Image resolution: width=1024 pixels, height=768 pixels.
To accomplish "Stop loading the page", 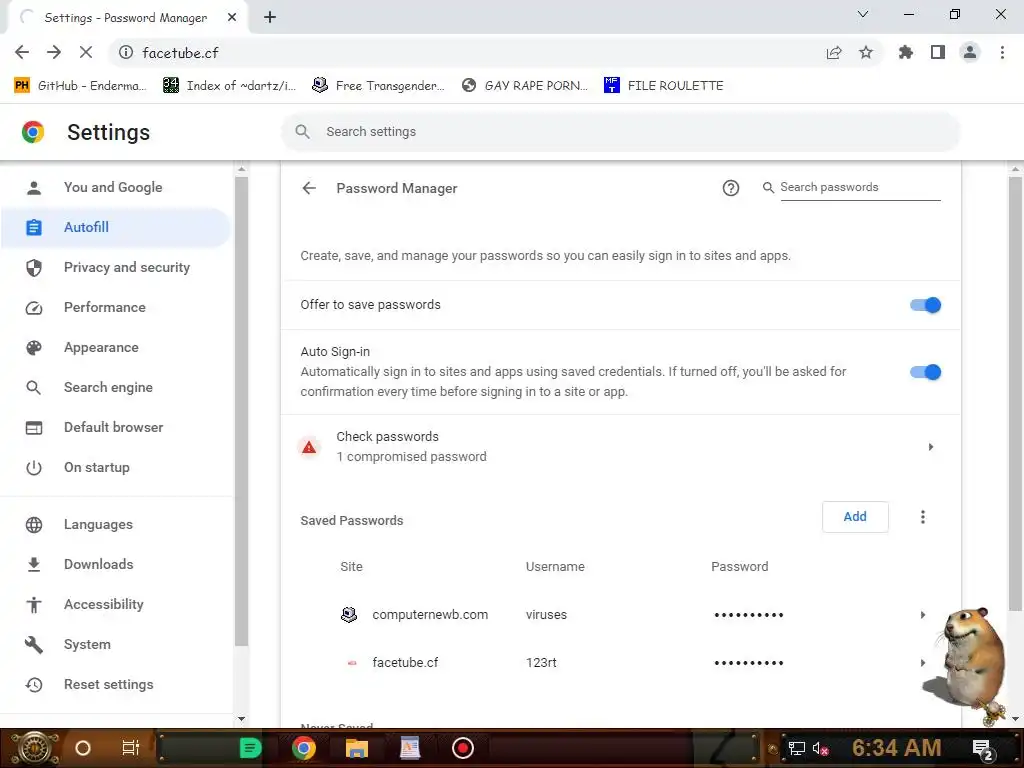I will tap(86, 52).
